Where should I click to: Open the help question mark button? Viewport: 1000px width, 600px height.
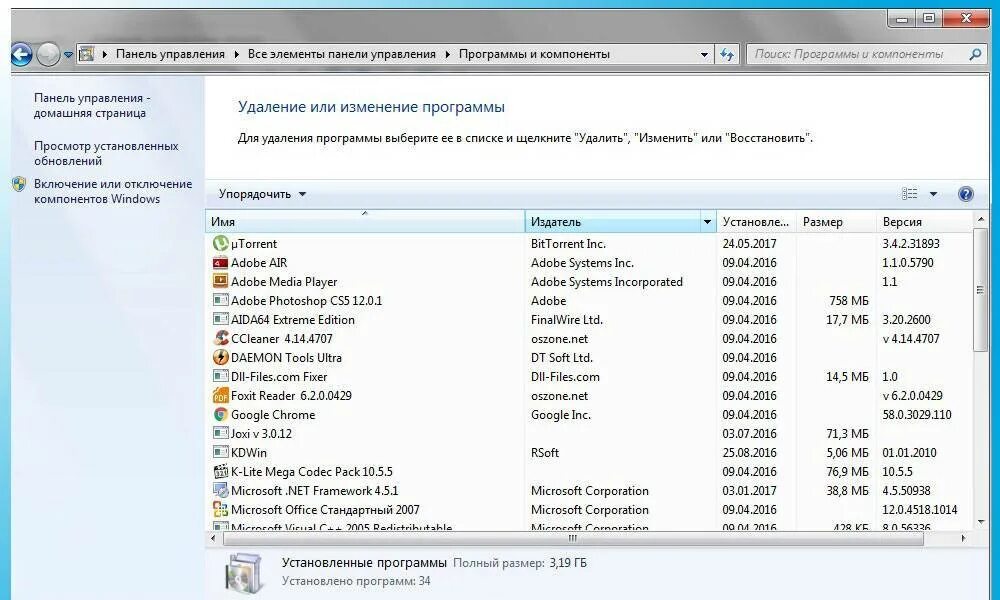966,194
